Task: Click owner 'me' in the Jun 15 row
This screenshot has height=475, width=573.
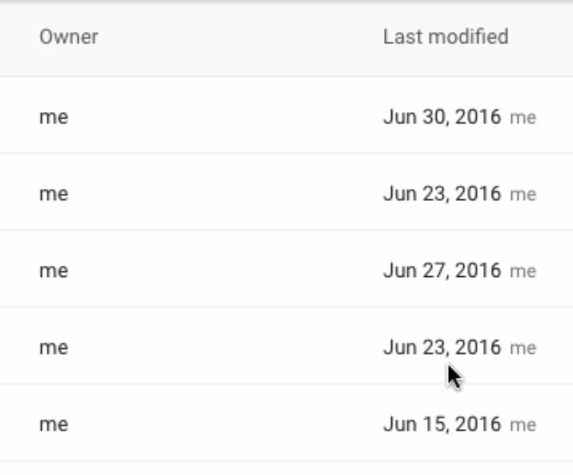Action: coord(54,425)
